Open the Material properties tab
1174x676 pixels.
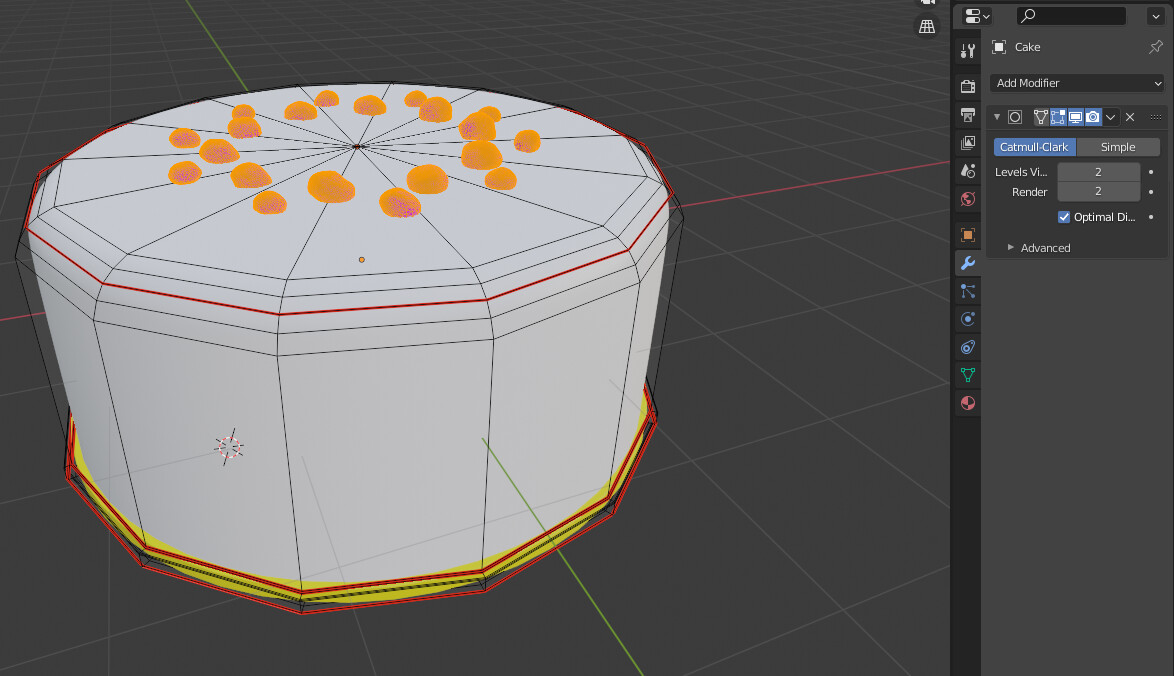[967, 403]
